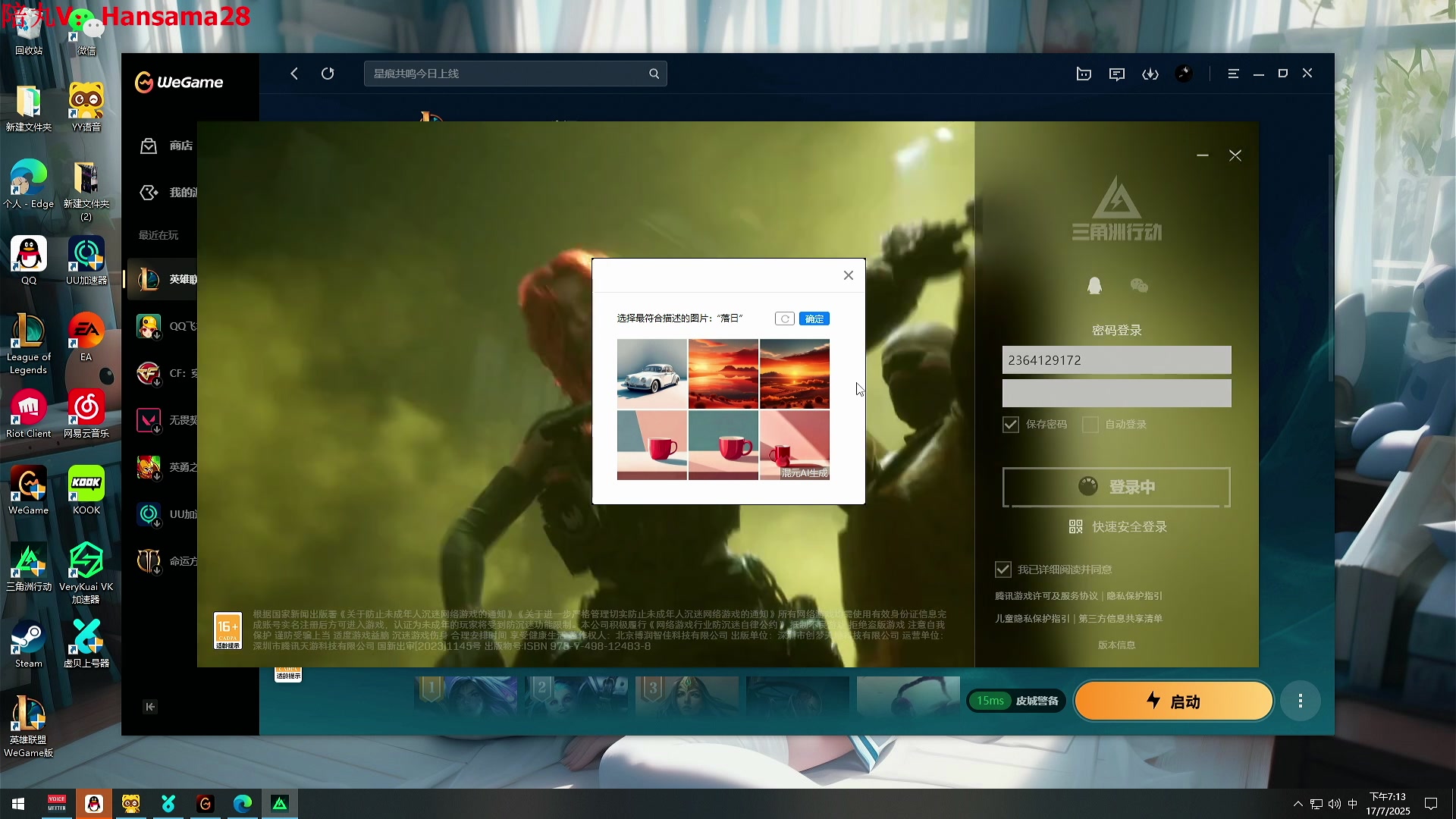Open 快速安全登录 QR login

(1117, 527)
